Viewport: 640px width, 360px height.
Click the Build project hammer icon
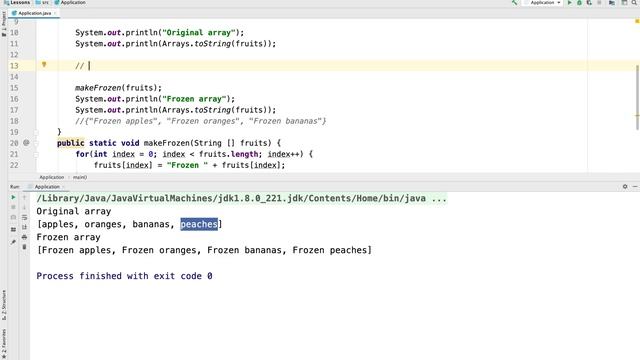click(x=515, y=2)
